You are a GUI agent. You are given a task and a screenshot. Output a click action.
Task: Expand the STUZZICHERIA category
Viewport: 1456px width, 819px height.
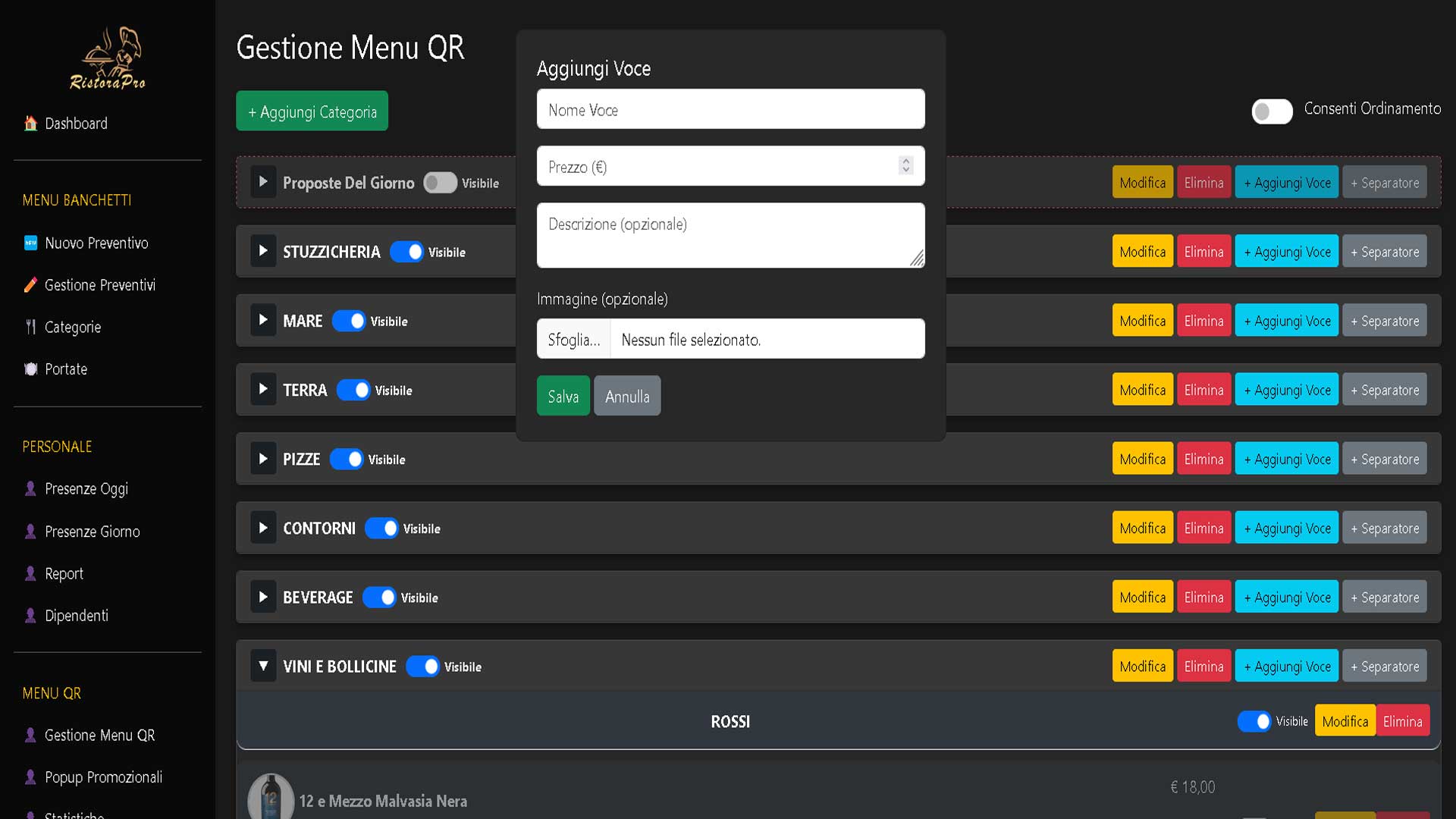pos(263,251)
